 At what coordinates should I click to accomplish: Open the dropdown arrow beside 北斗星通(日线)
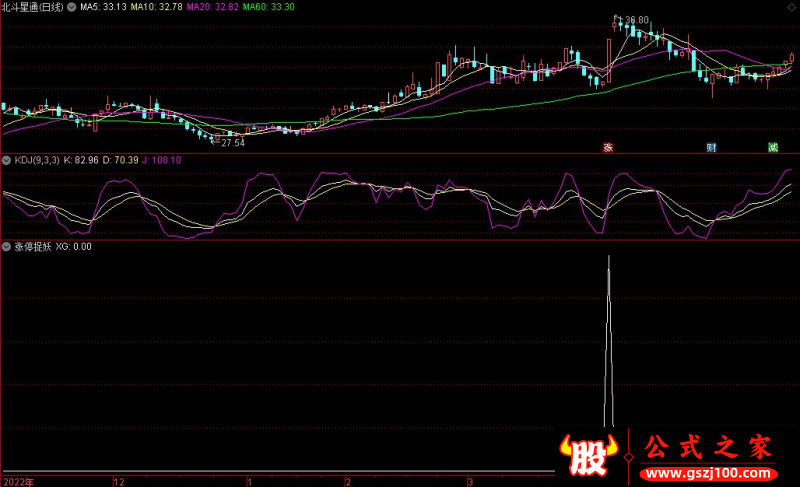[70, 7]
